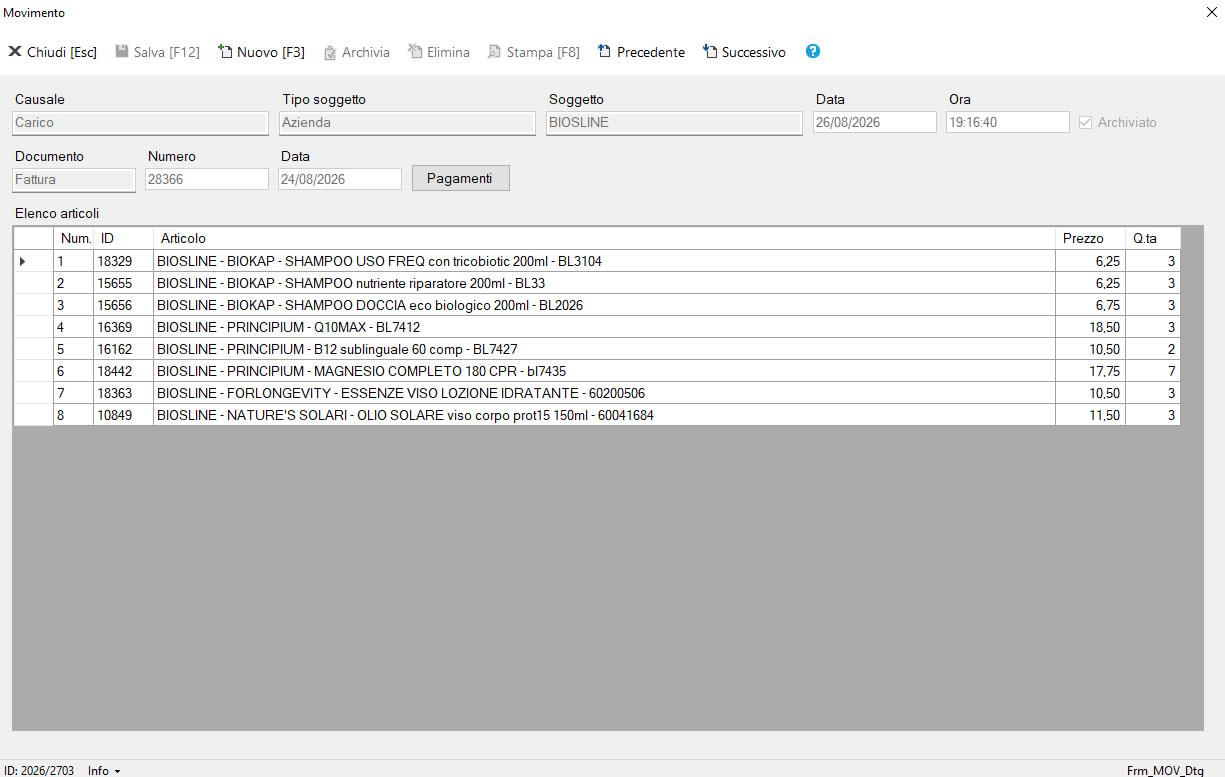Click the Elimina delete toolbar button
1225x777 pixels.
438,52
